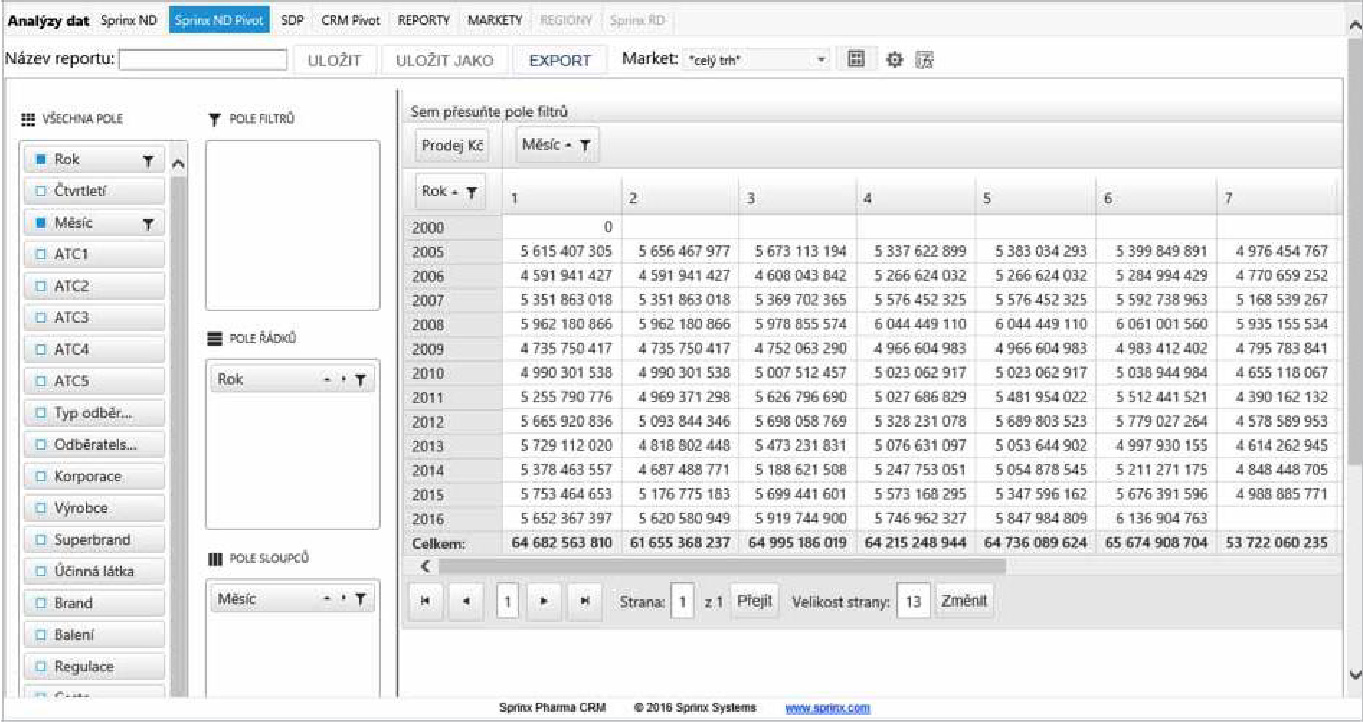The width and height of the screenshot is (1363, 722).
Task: Enable the ATC1 field checkbox
Action: click(41, 255)
